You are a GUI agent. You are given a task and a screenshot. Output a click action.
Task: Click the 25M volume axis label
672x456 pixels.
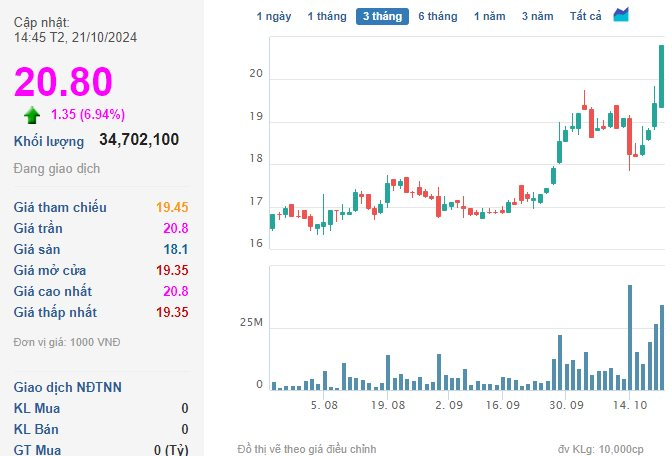(252, 322)
